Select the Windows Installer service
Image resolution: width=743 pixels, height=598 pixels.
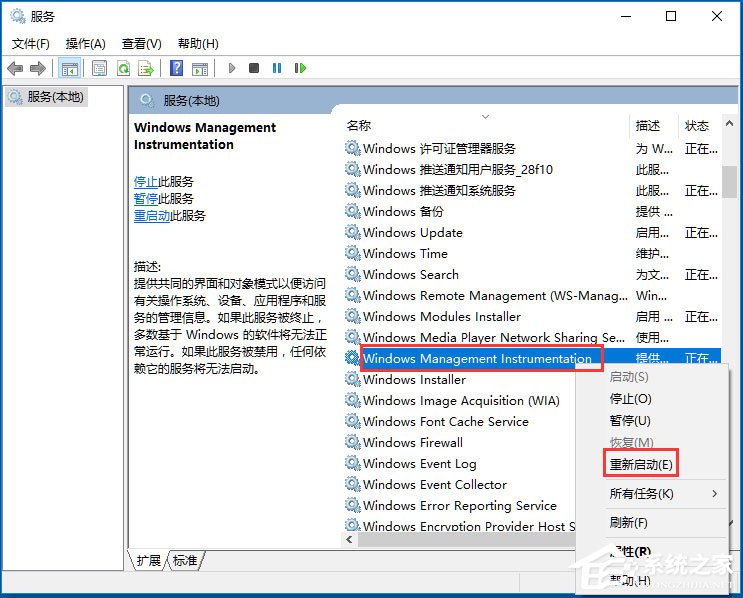point(414,380)
